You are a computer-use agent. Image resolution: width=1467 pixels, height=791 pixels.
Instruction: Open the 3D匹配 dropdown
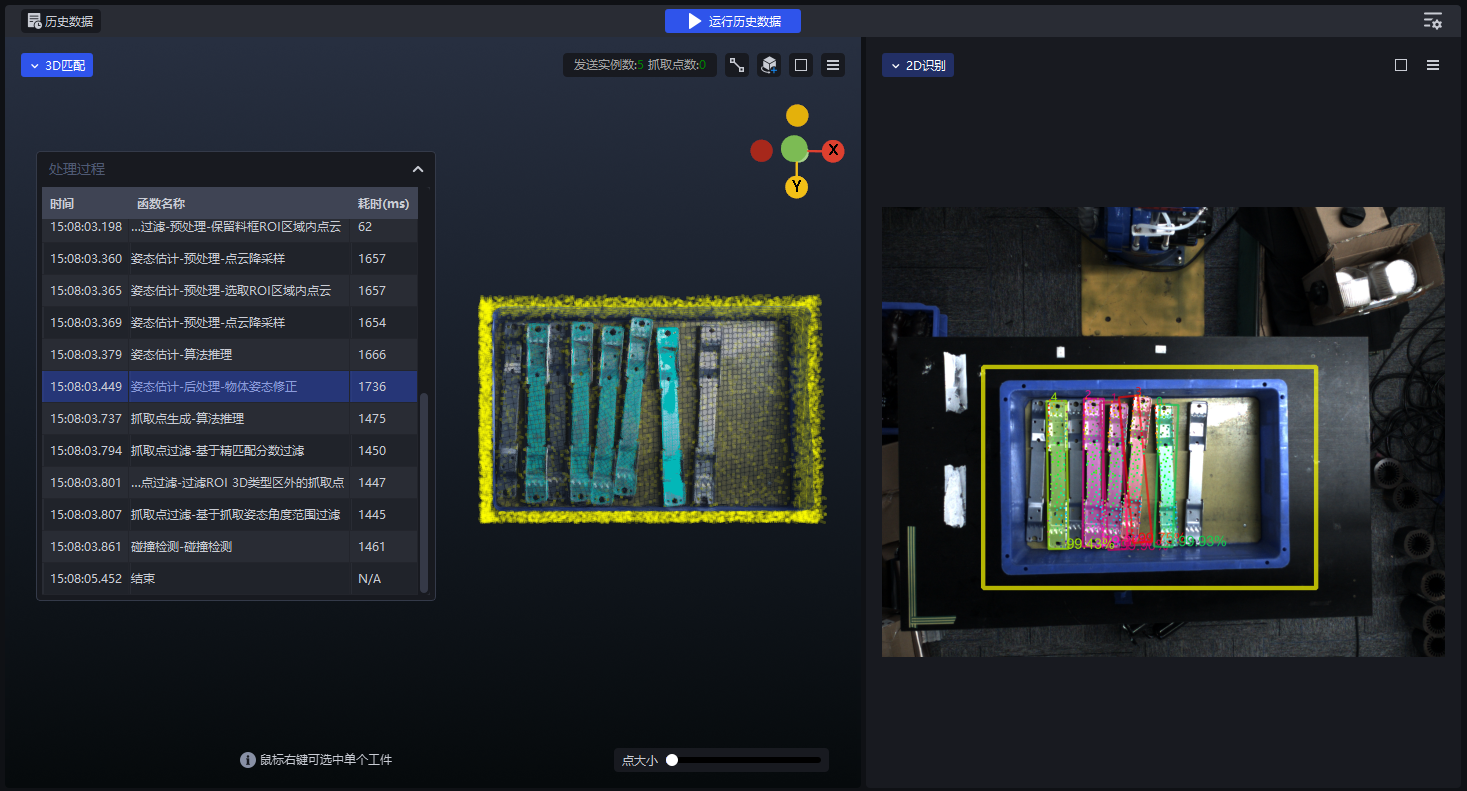[x=57, y=66]
